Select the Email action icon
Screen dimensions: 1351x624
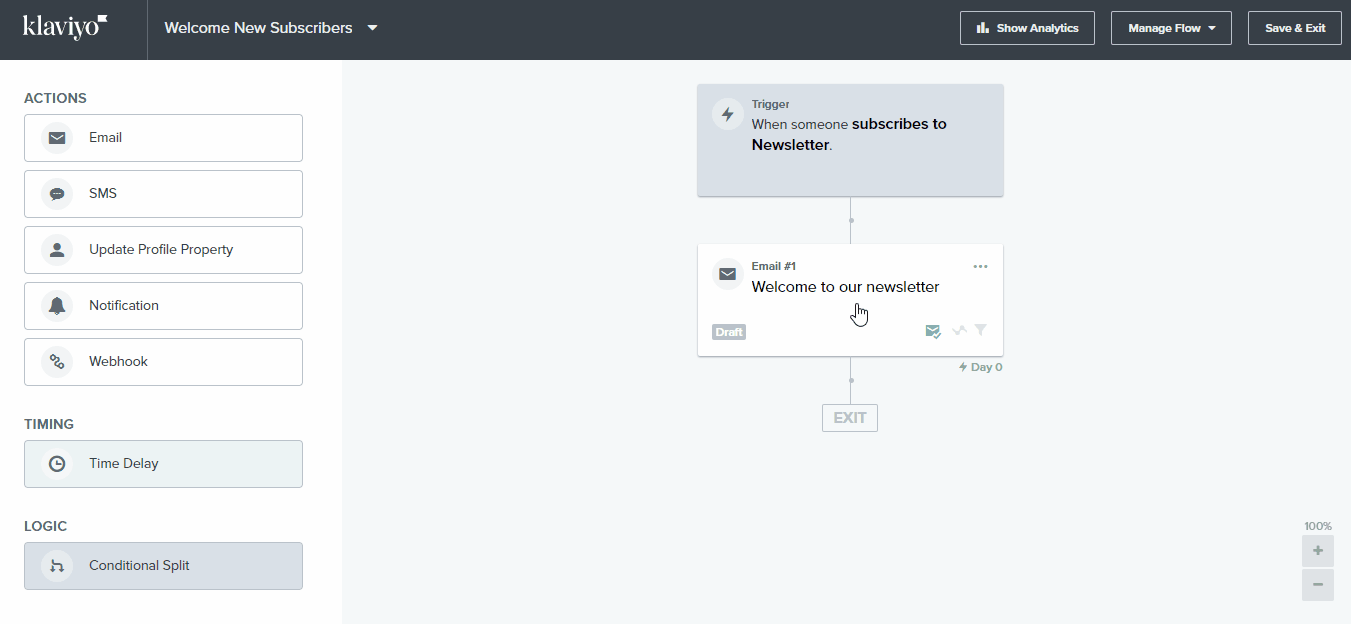coord(57,138)
